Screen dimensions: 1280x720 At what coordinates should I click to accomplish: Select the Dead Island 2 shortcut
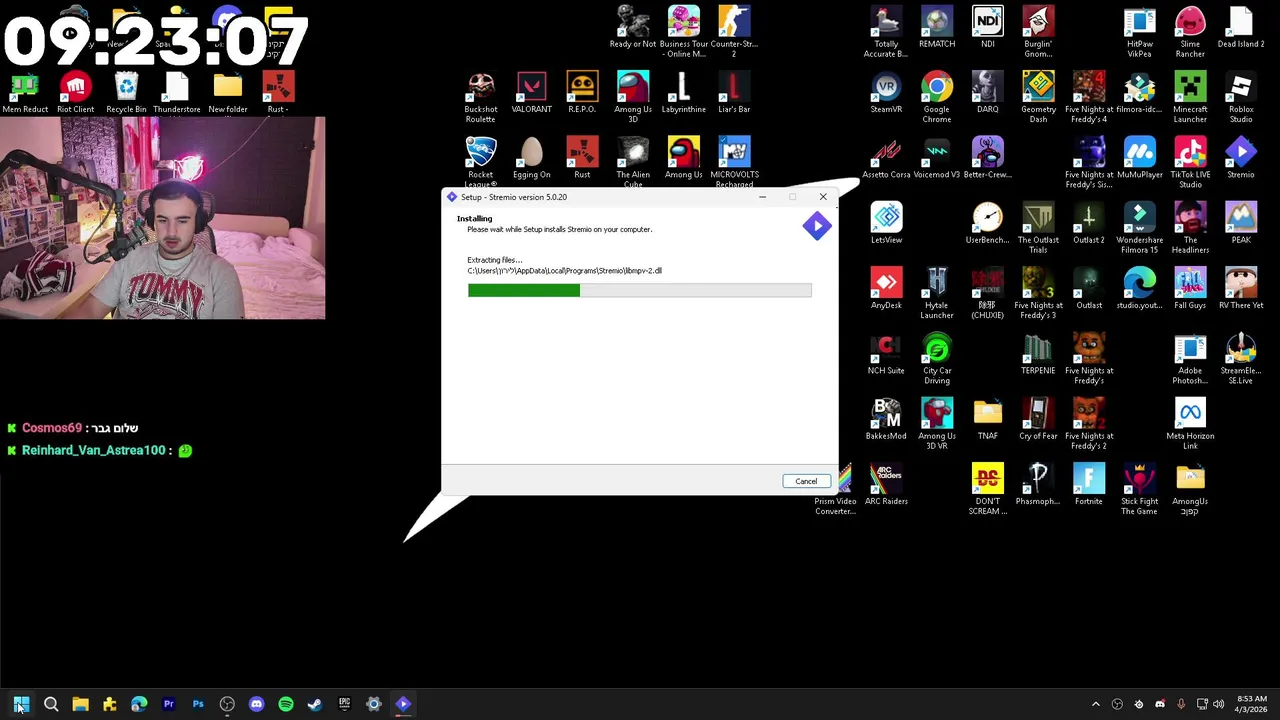click(1241, 27)
